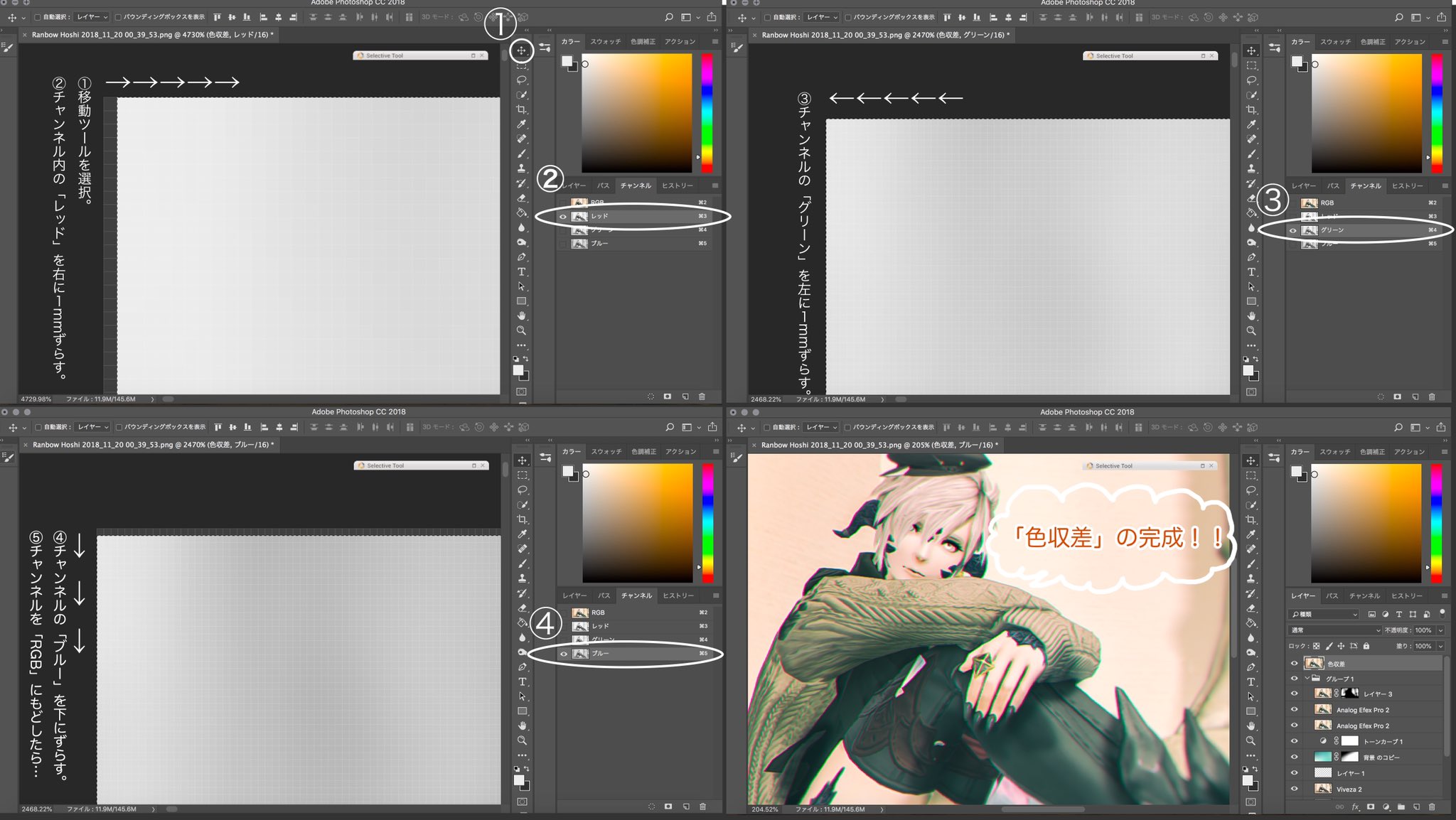Switch to the レイヤー tab in the グリーン window

pyautogui.click(x=1304, y=186)
